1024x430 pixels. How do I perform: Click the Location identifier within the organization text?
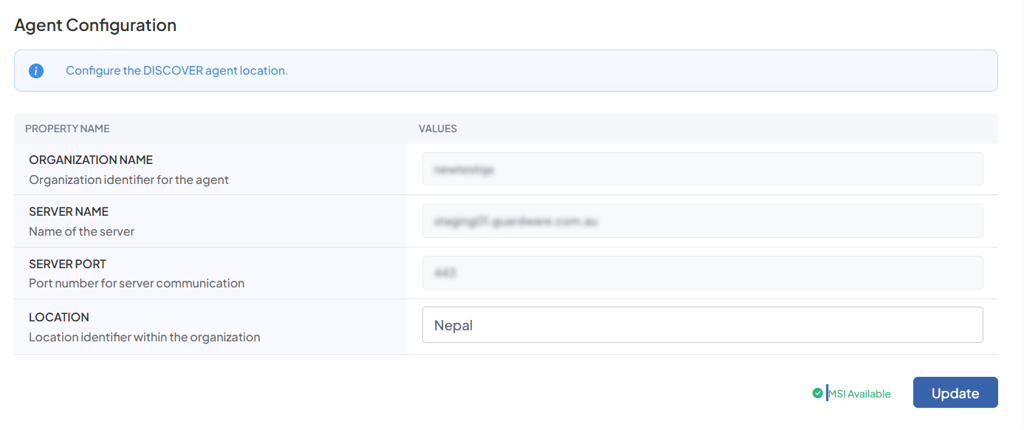click(144, 337)
